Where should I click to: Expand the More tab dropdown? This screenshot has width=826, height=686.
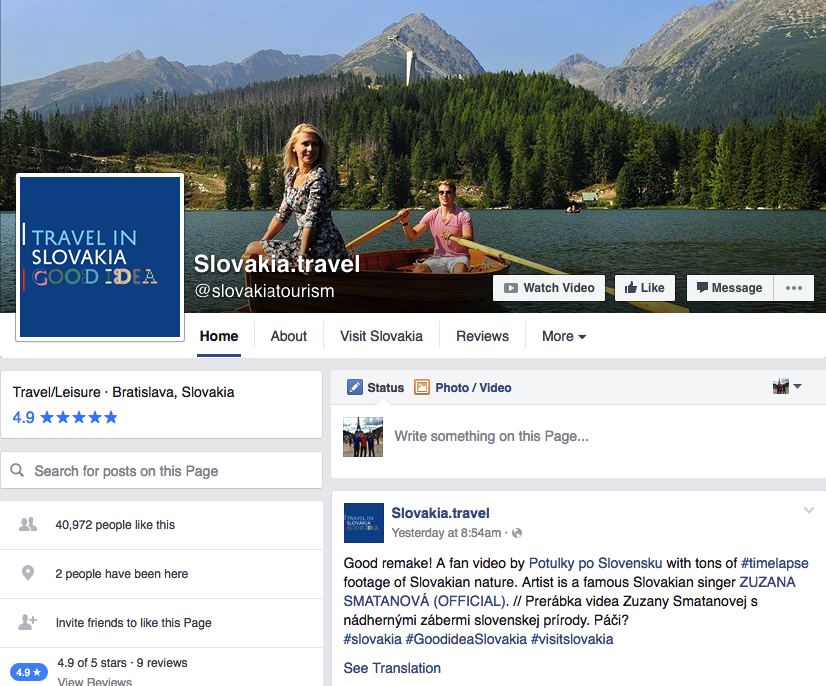pyautogui.click(x=564, y=336)
